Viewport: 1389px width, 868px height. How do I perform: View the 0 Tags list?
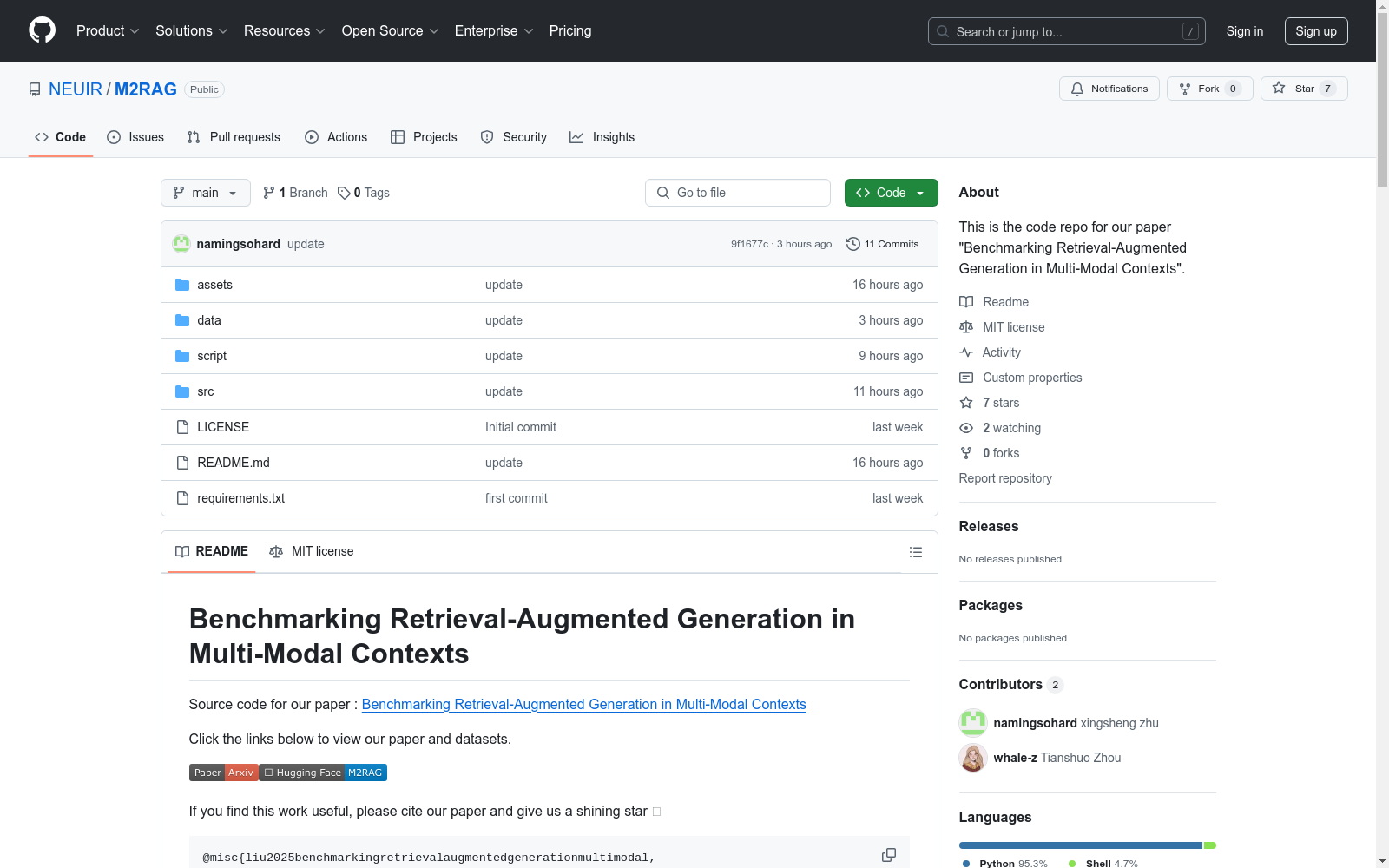pyautogui.click(x=364, y=193)
